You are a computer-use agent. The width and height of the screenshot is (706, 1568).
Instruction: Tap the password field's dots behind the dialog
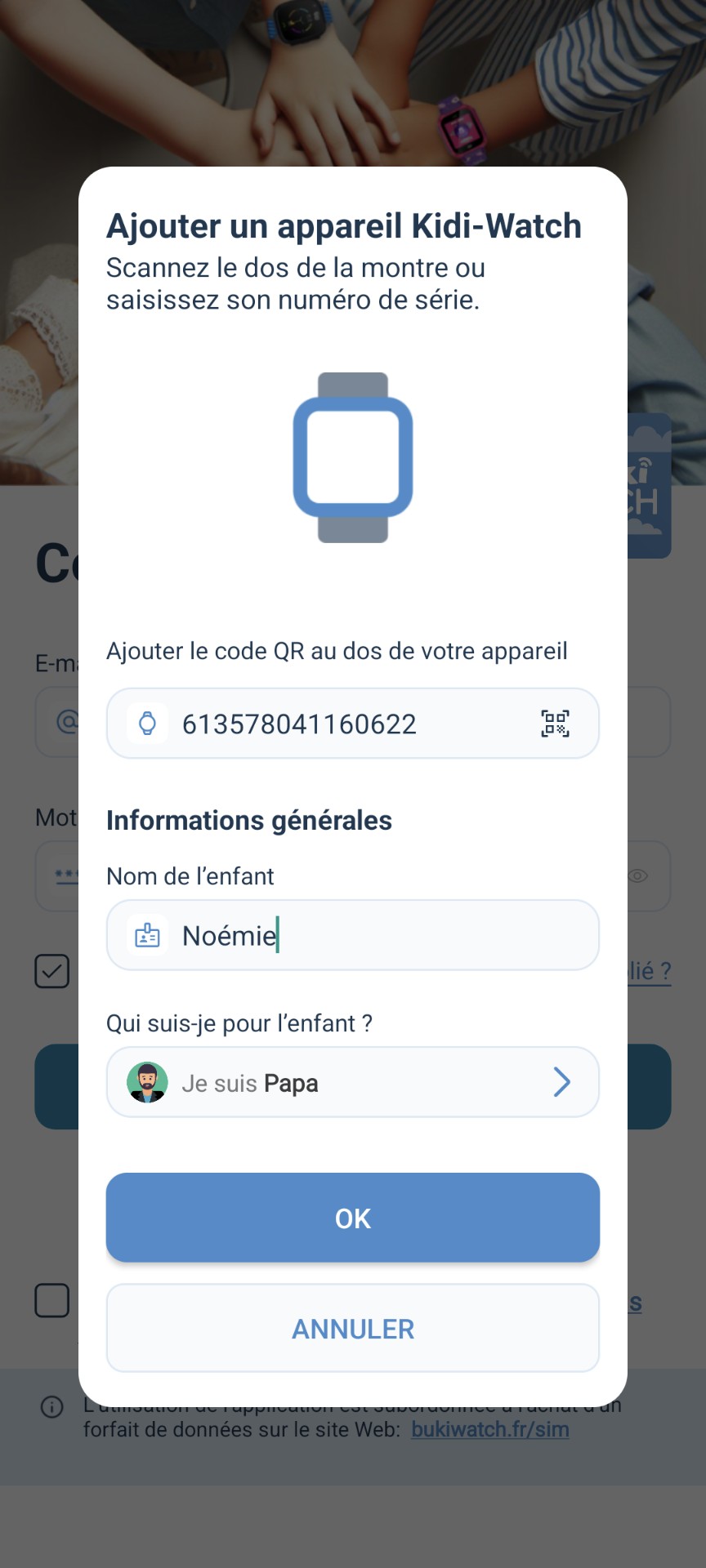pos(65,875)
